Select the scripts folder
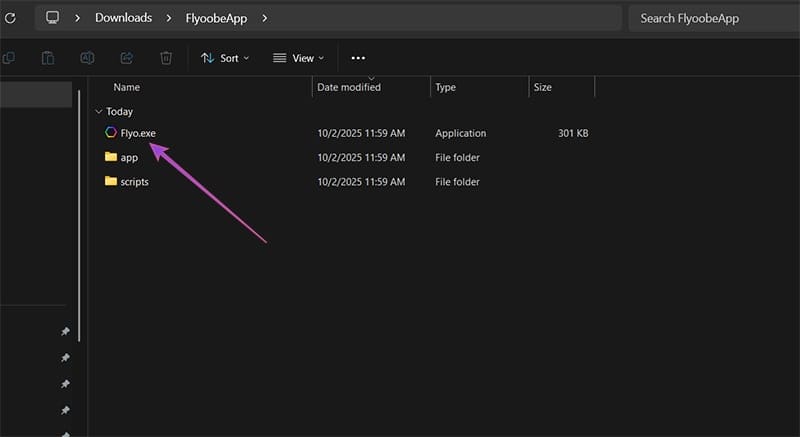 134,182
